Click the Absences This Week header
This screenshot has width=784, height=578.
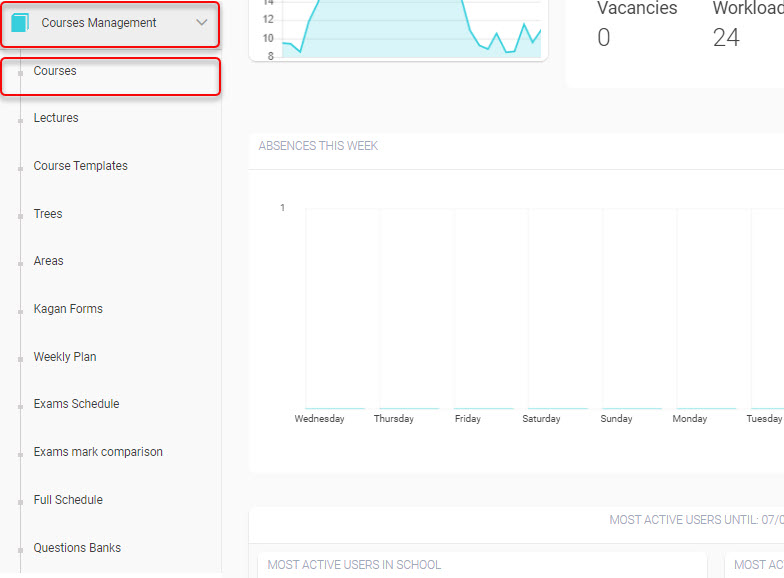(318, 146)
